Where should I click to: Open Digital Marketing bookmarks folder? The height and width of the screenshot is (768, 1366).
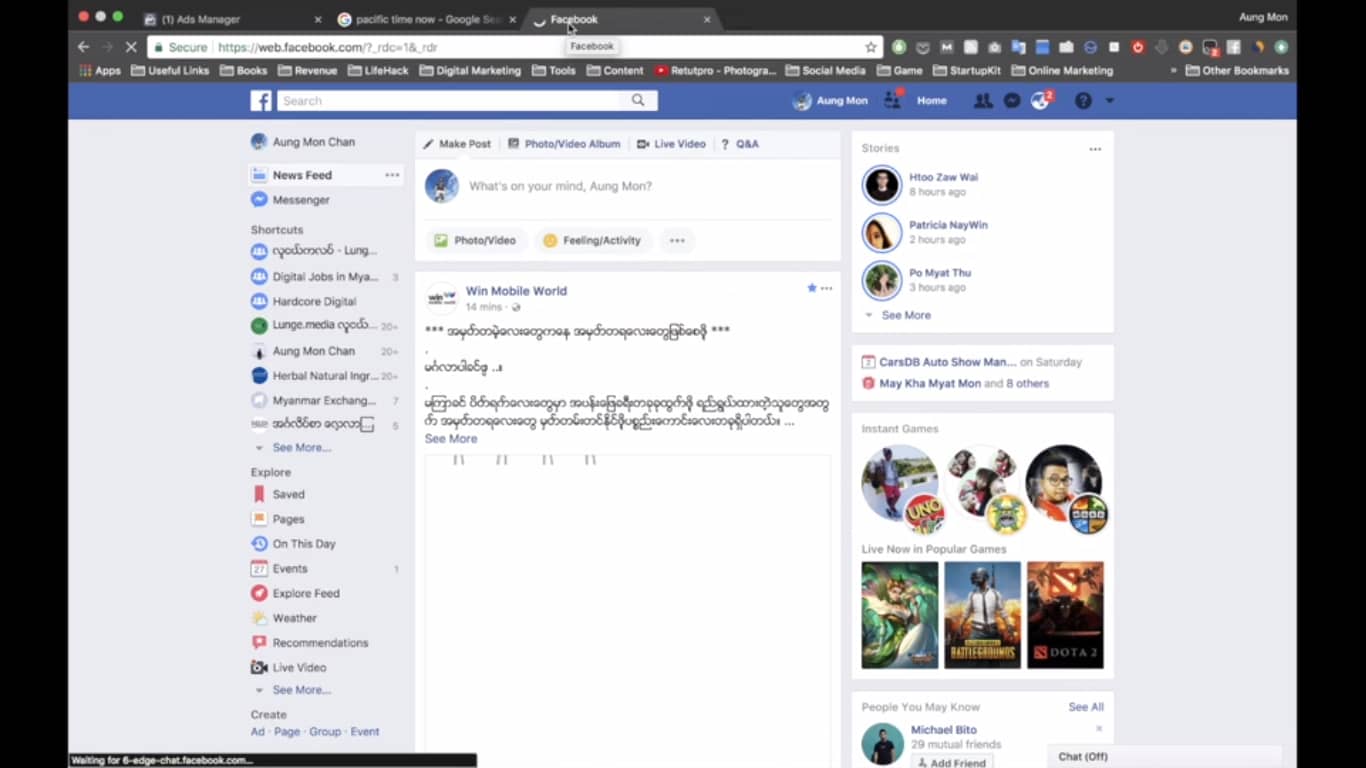(471, 71)
